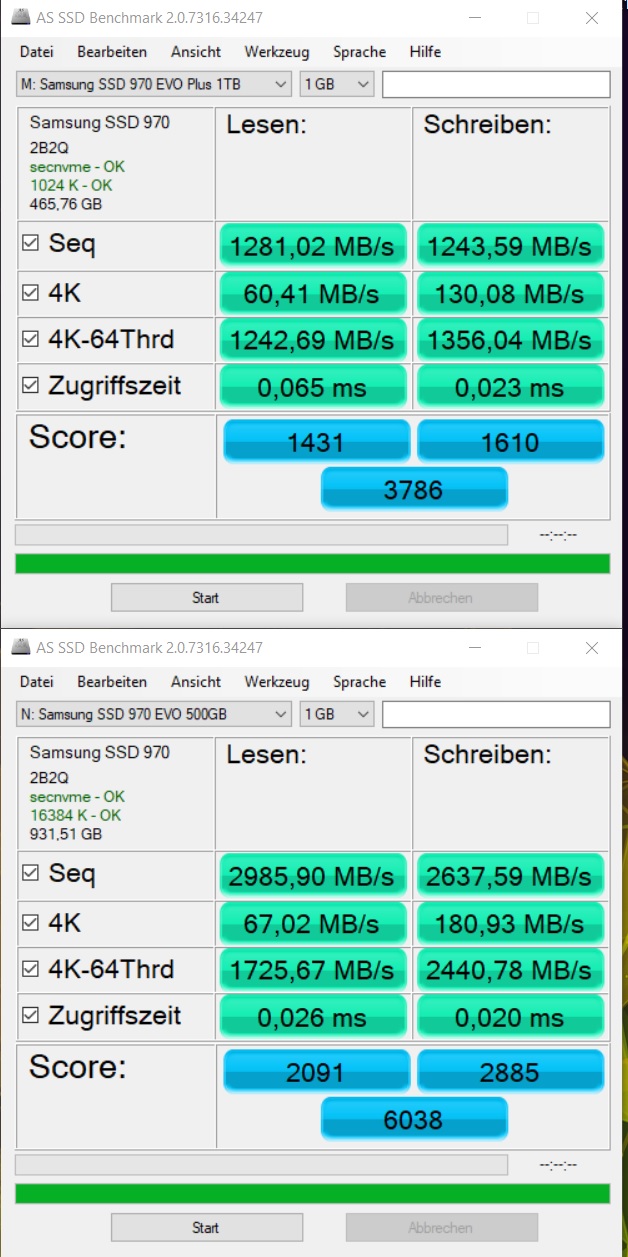Click access time value 0,026 ms
The width and height of the screenshot is (628, 1257).
[x=313, y=1017]
